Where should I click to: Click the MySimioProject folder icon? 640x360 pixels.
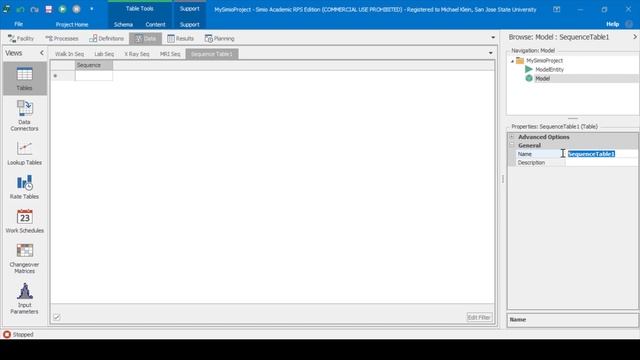click(x=520, y=60)
